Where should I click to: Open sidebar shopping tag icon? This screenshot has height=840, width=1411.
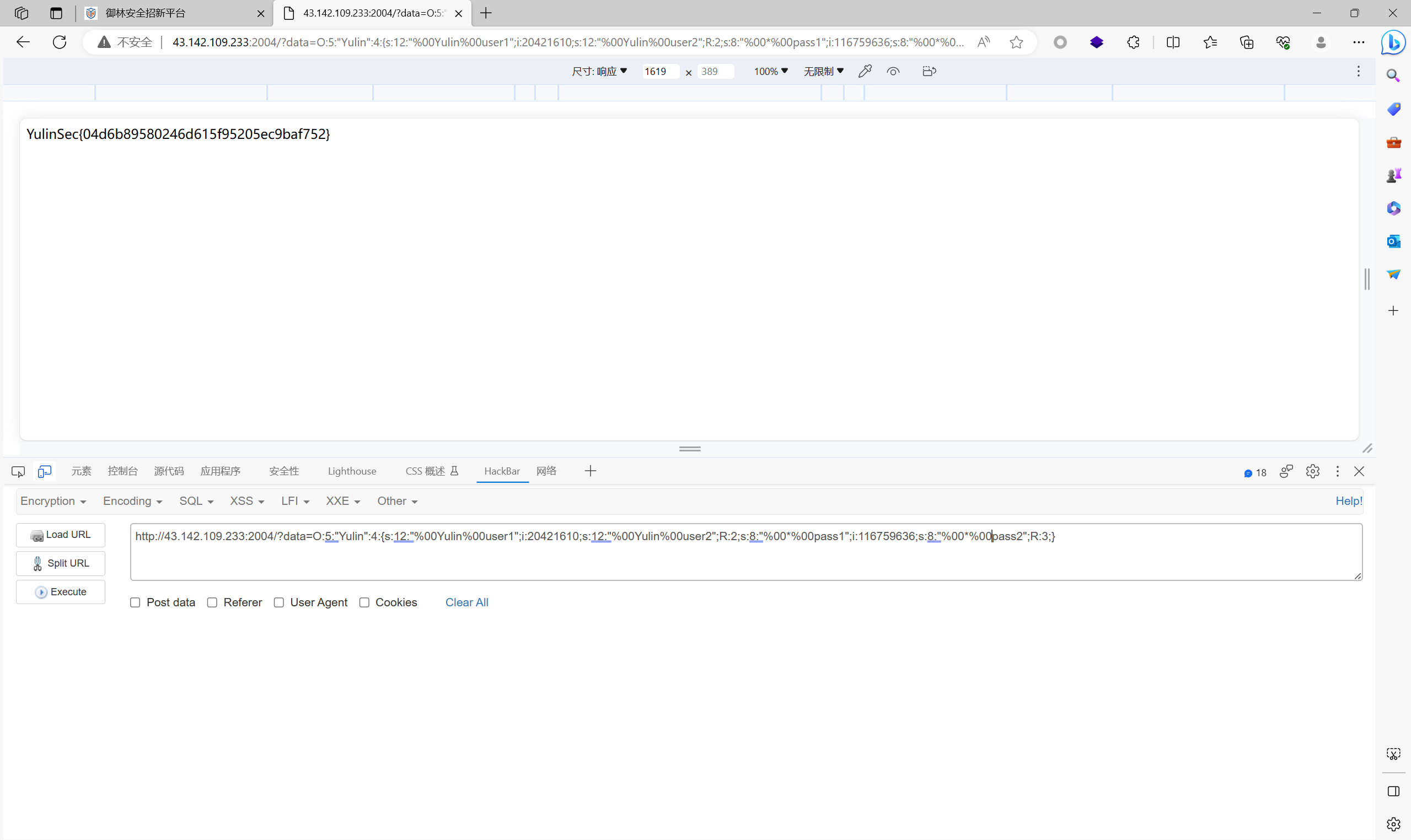(x=1393, y=109)
